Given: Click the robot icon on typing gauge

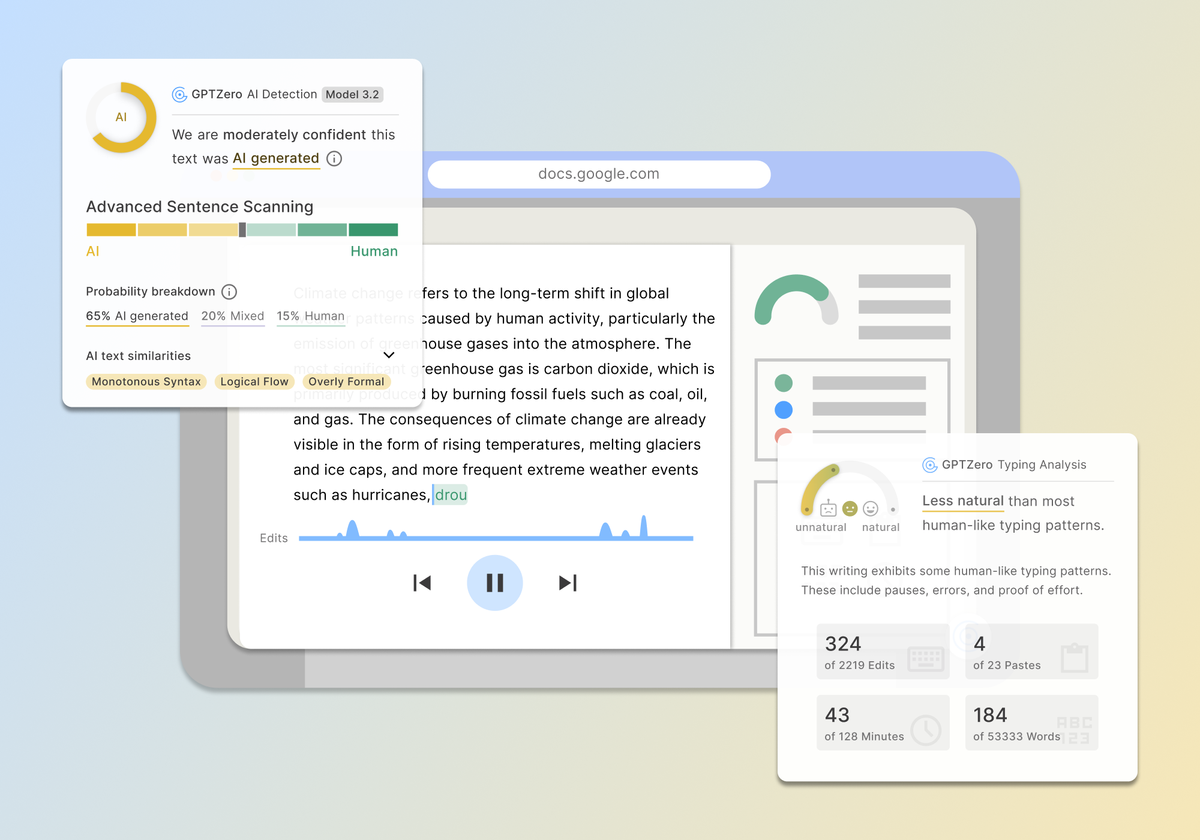Looking at the screenshot, I should tap(828, 508).
